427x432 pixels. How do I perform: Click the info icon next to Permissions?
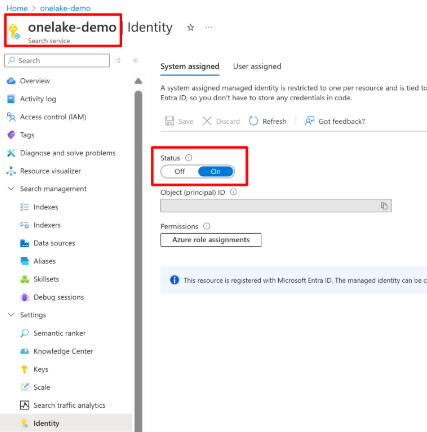click(x=207, y=226)
